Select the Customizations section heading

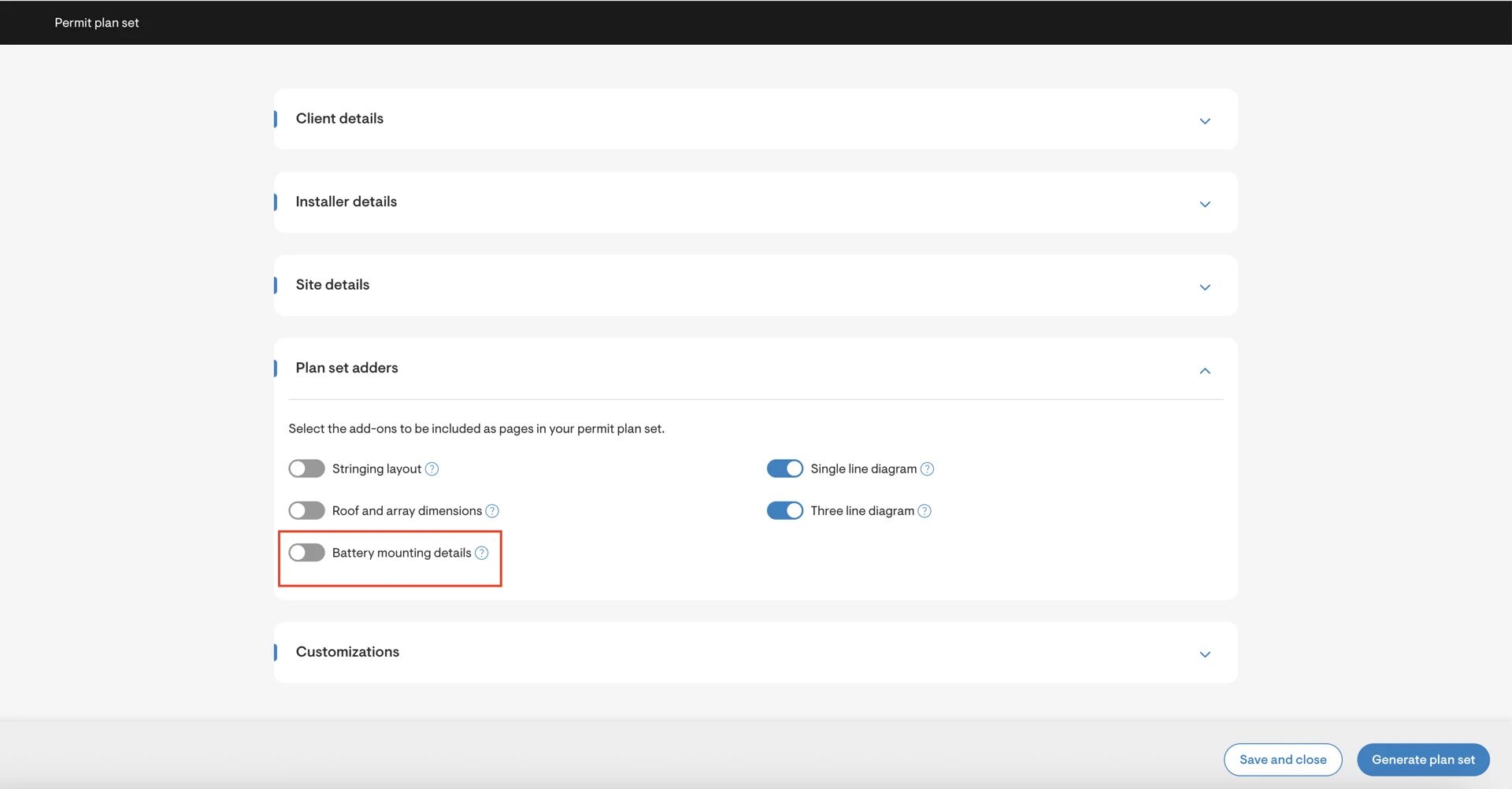[347, 652]
